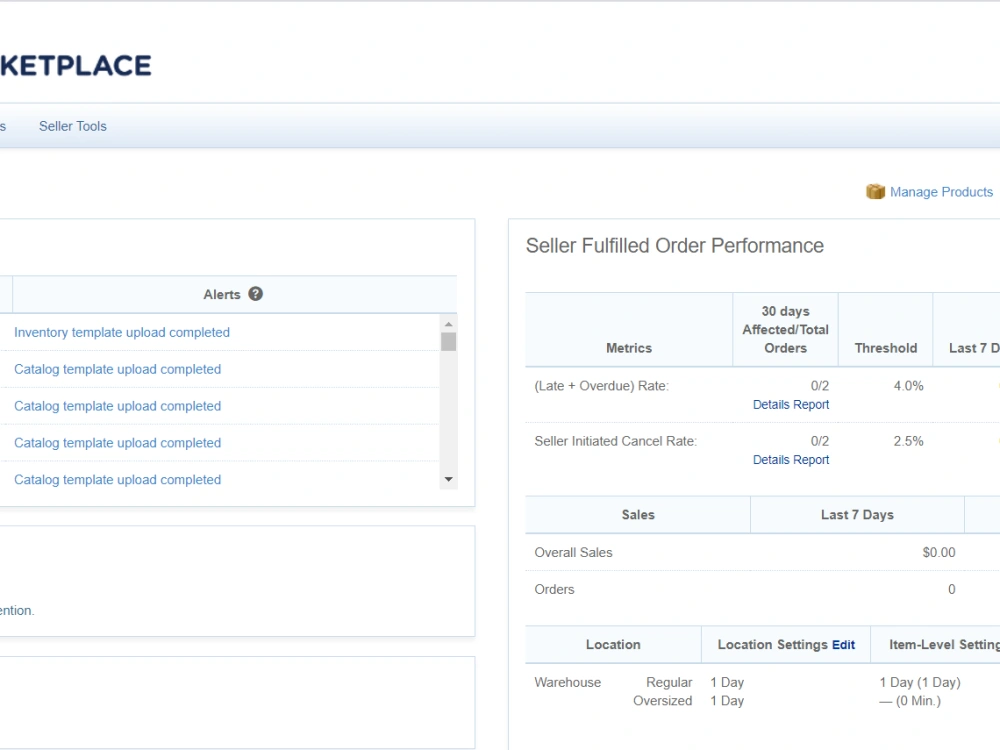The width and height of the screenshot is (1000, 750).
Task: Click the Seller Initiated Cancel Rate label
Action: [615, 441]
